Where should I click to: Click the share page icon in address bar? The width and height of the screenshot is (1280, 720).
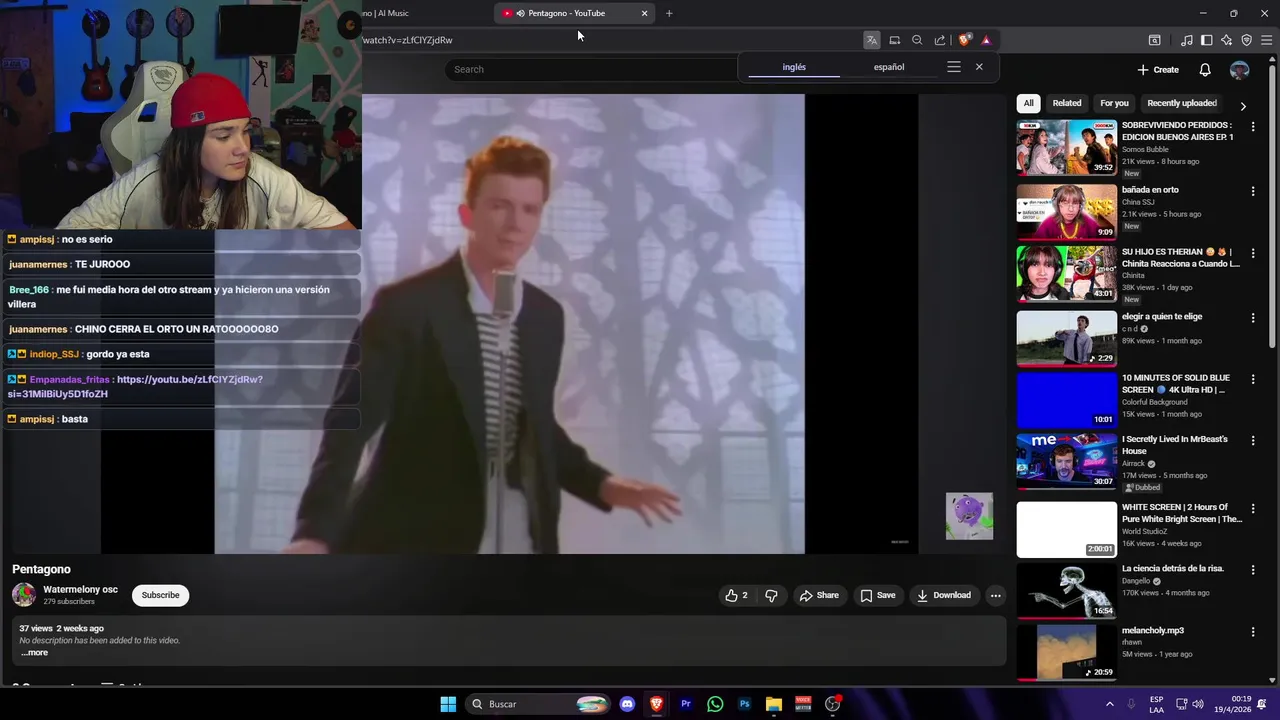[940, 40]
